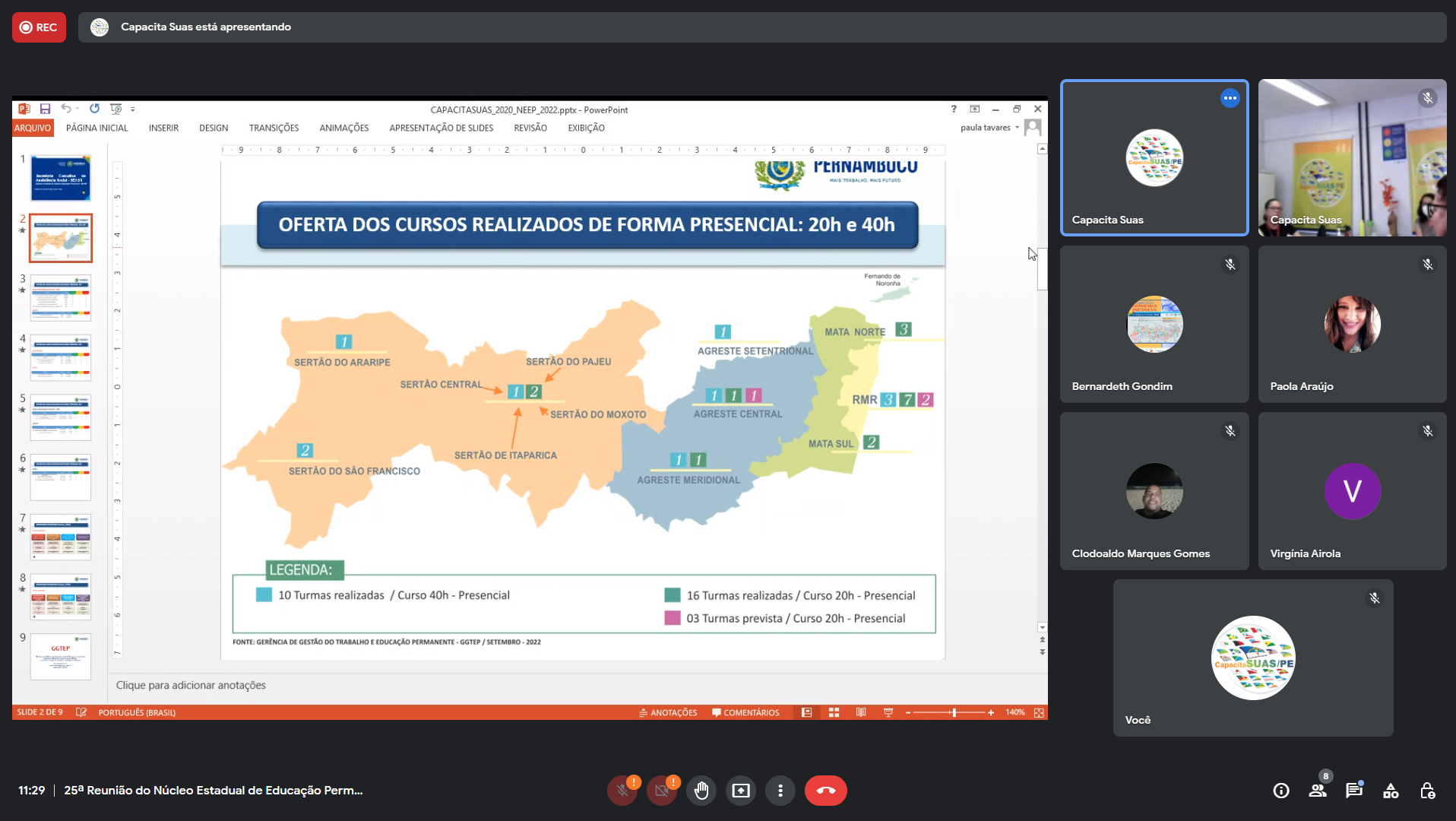Open the Activities icon

[1391, 791]
